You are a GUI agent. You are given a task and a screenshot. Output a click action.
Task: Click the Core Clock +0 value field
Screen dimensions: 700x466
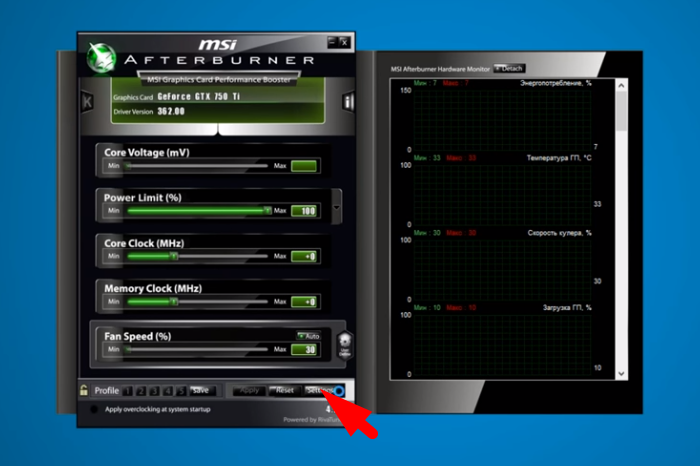coord(304,256)
